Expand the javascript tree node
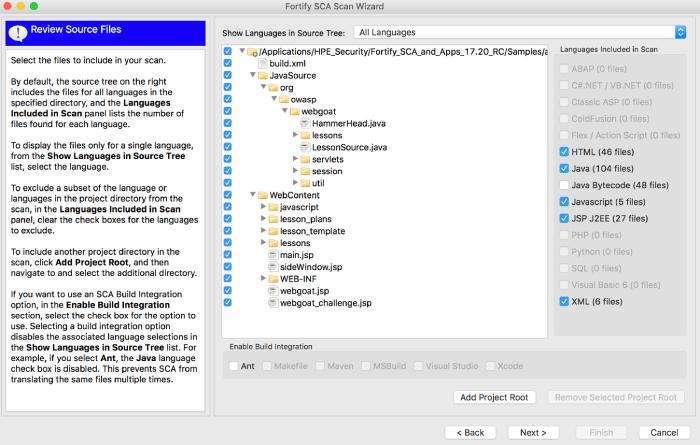Screen dimensions: 700x445 pyautogui.click(x=263, y=207)
